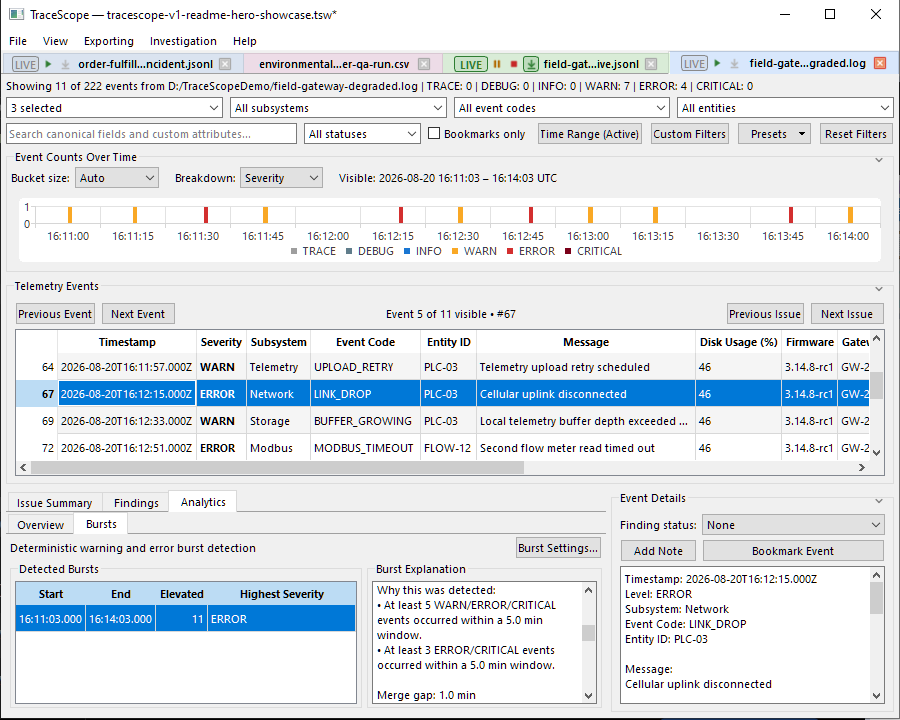Open the All subsystems dropdown
This screenshot has height=720, width=900.
(x=338, y=108)
